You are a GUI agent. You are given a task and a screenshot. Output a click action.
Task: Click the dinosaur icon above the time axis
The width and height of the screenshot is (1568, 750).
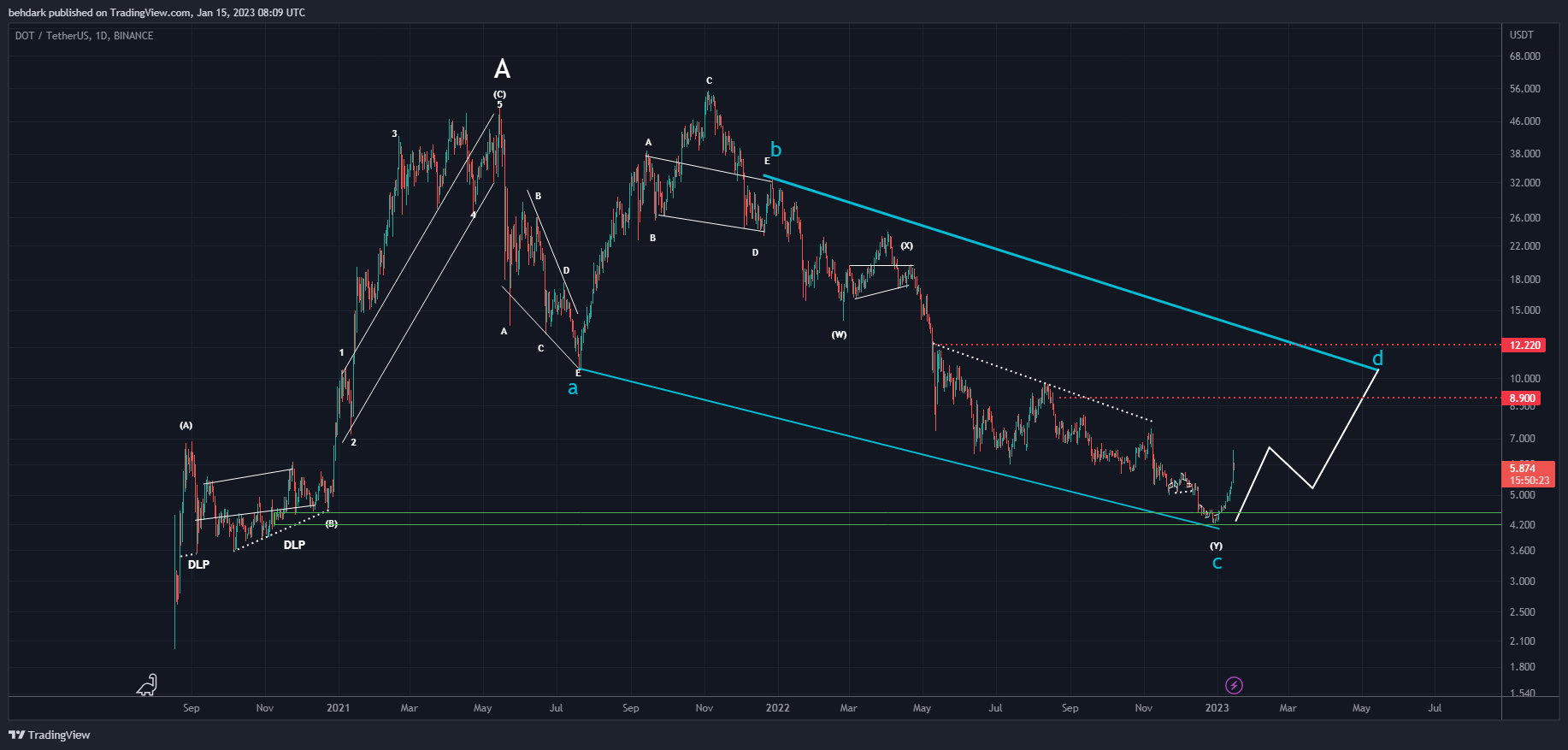148,685
